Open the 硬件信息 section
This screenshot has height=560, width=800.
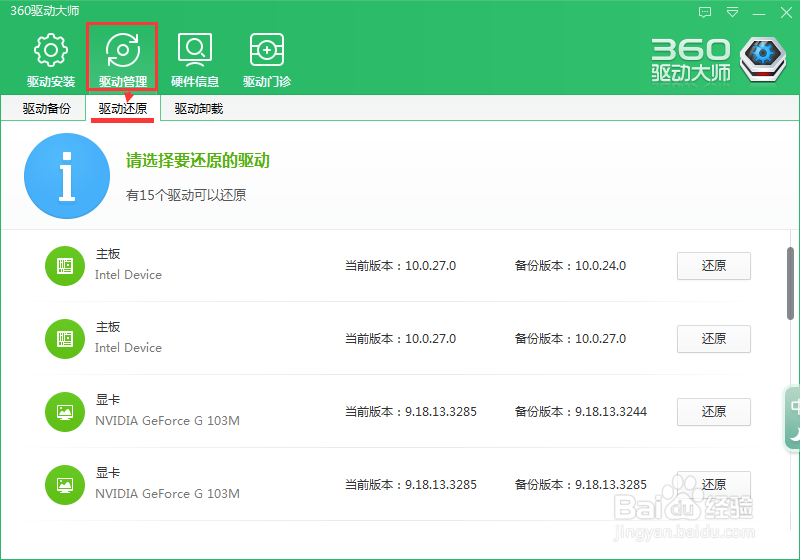195,60
